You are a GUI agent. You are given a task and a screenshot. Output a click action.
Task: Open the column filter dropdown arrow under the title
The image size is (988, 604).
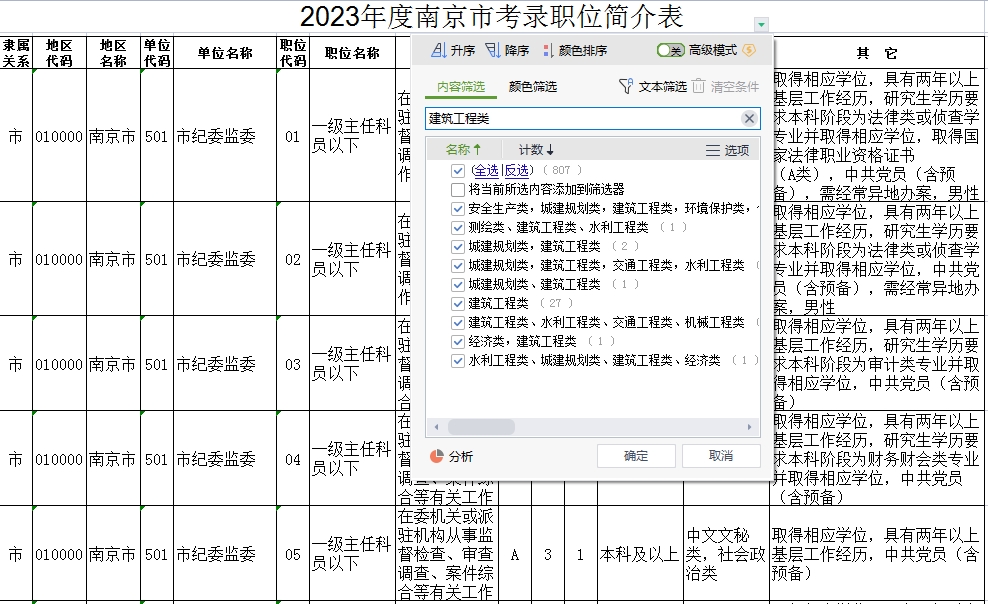(x=761, y=25)
